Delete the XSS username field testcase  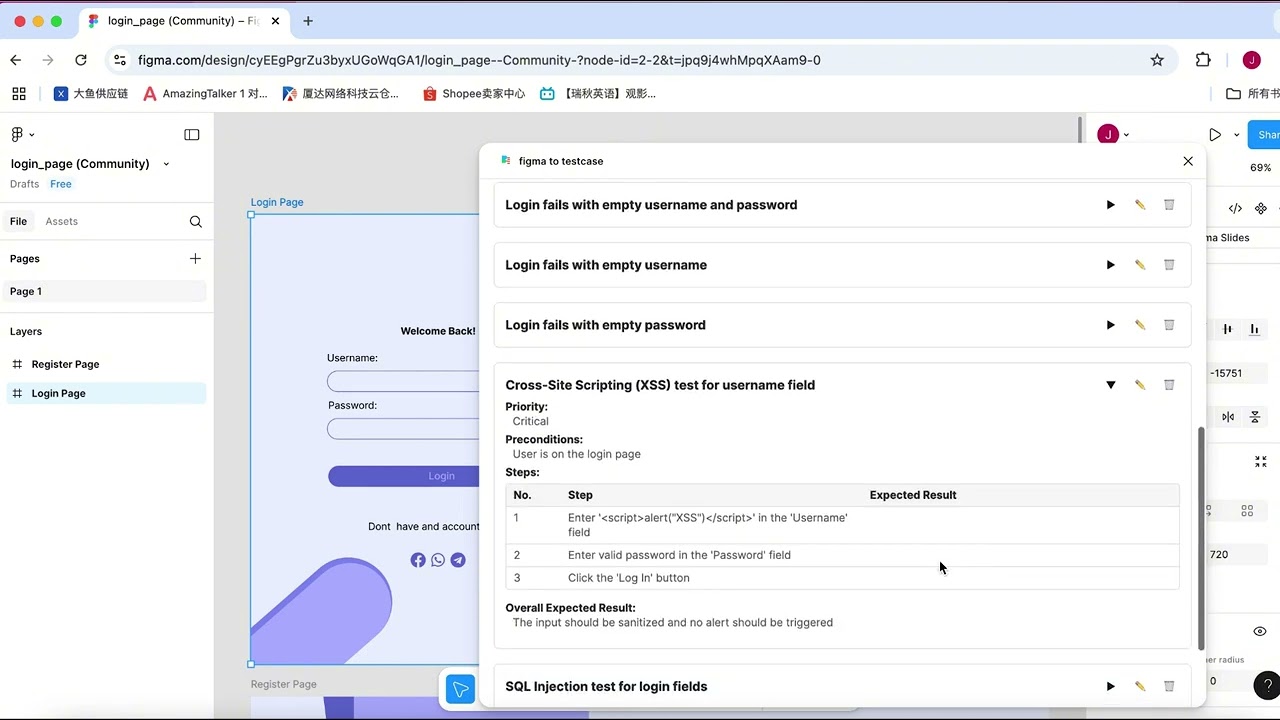[x=1169, y=385]
